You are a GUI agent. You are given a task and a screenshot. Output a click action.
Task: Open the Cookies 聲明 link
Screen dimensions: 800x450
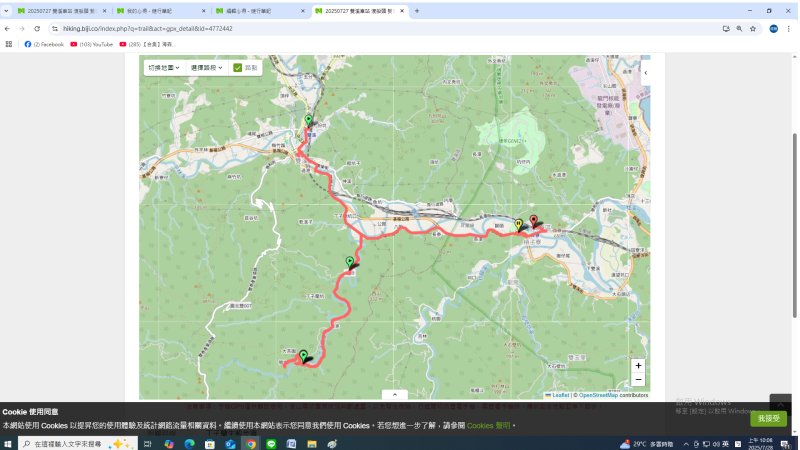[x=488, y=426]
